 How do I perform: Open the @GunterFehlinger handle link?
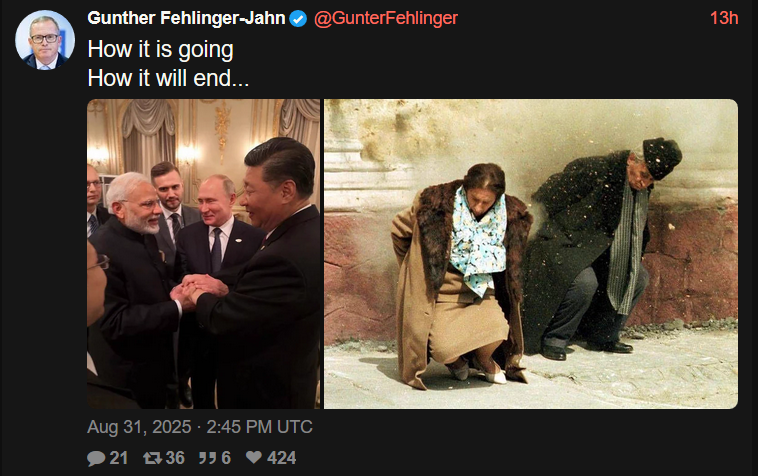pyautogui.click(x=386, y=18)
